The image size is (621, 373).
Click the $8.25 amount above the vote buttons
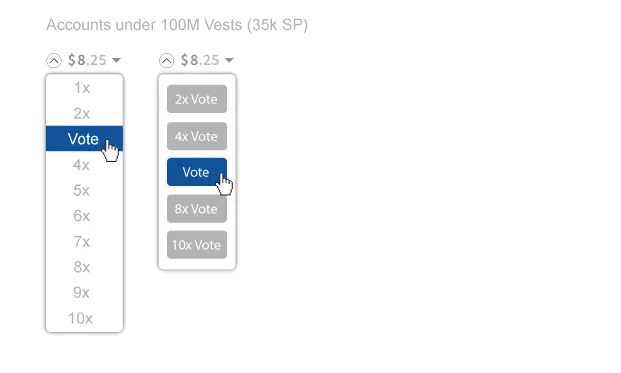click(200, 60)
